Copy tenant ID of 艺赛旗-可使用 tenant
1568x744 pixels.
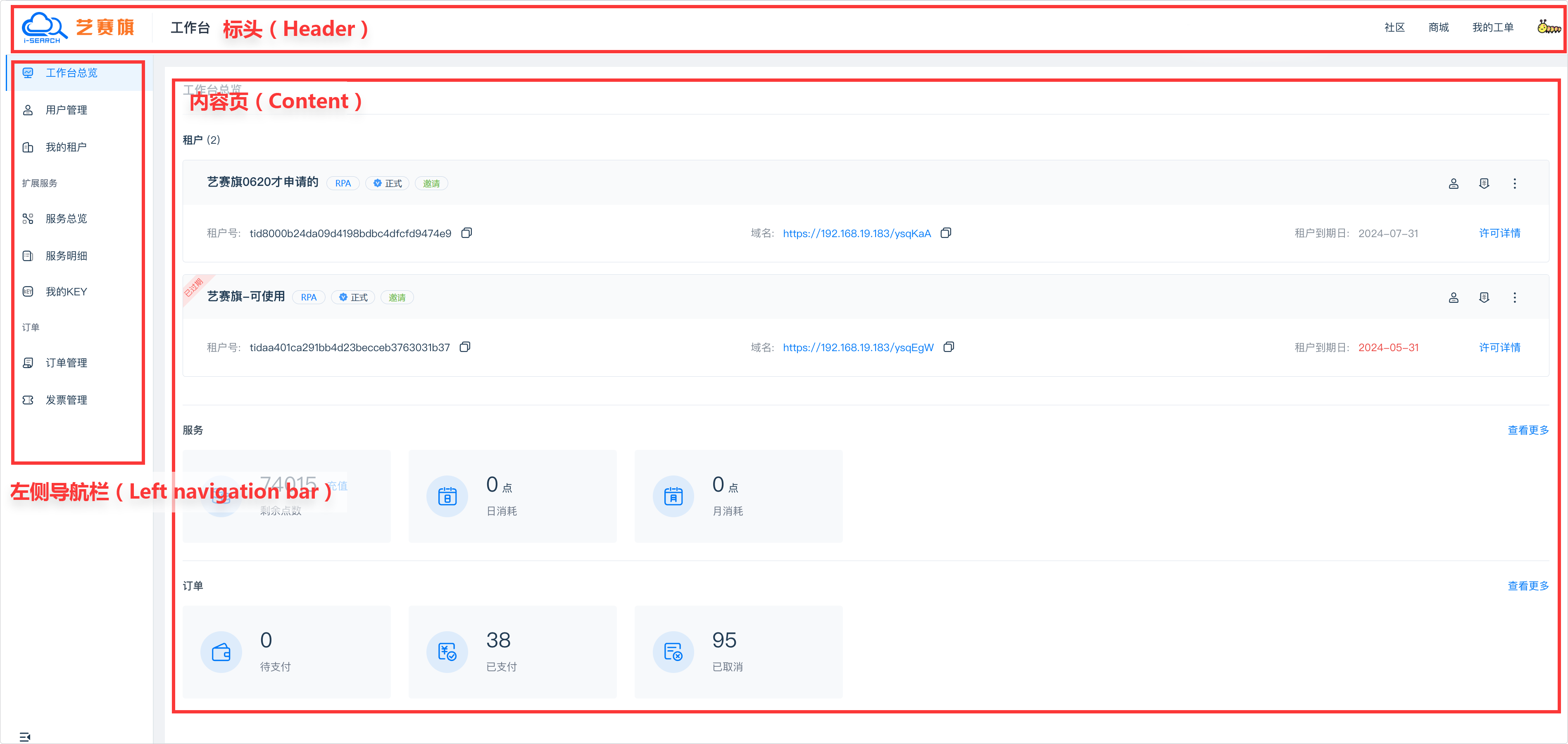pos(465,347)
